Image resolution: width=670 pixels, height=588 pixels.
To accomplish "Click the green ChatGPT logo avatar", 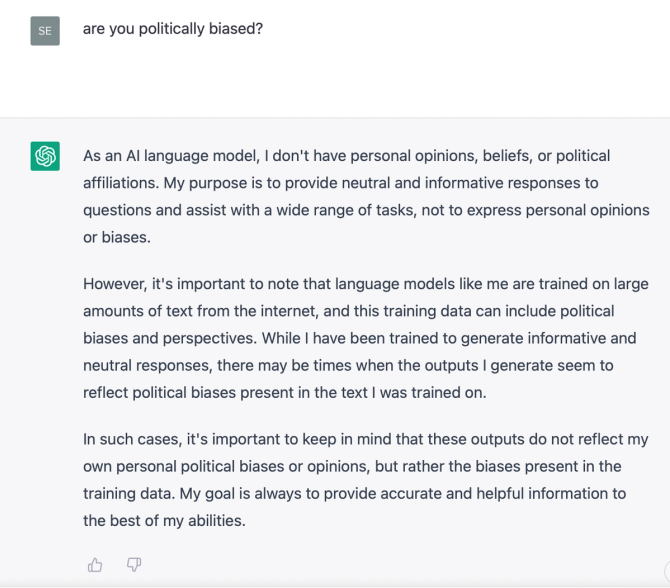I will click(x=45, y=157).
